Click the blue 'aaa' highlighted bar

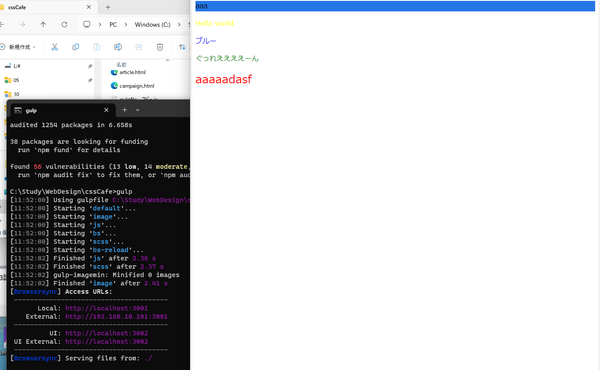tap(395, 6)
